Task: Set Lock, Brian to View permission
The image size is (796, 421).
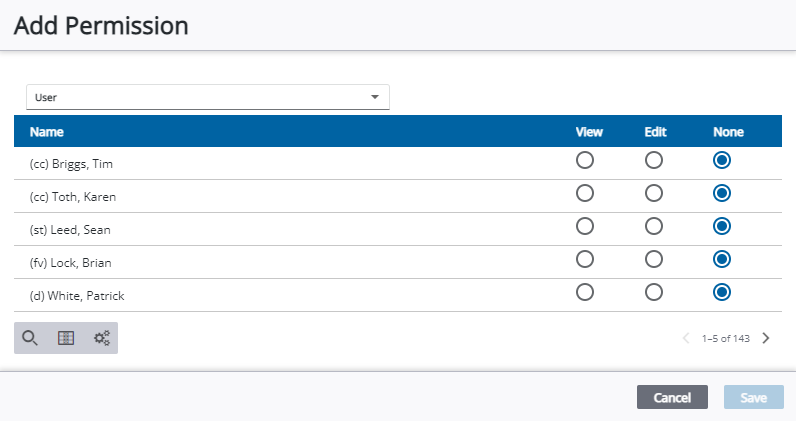Action: (x=585, y=260)
